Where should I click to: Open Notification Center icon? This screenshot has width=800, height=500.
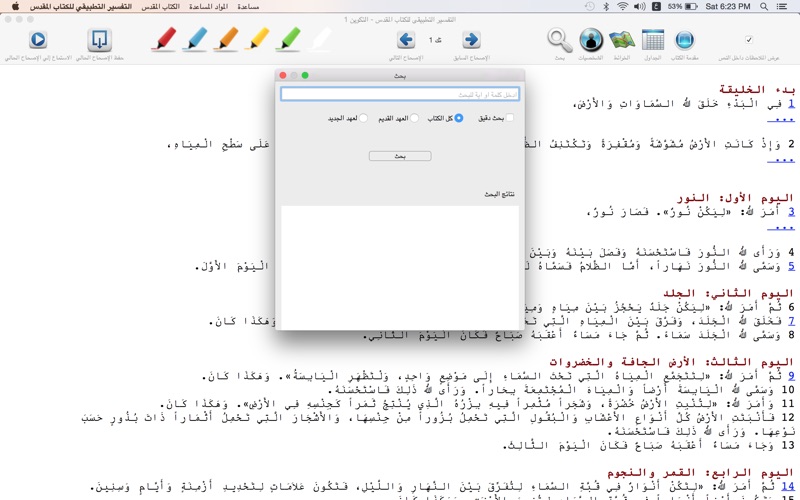pos(781,6)
